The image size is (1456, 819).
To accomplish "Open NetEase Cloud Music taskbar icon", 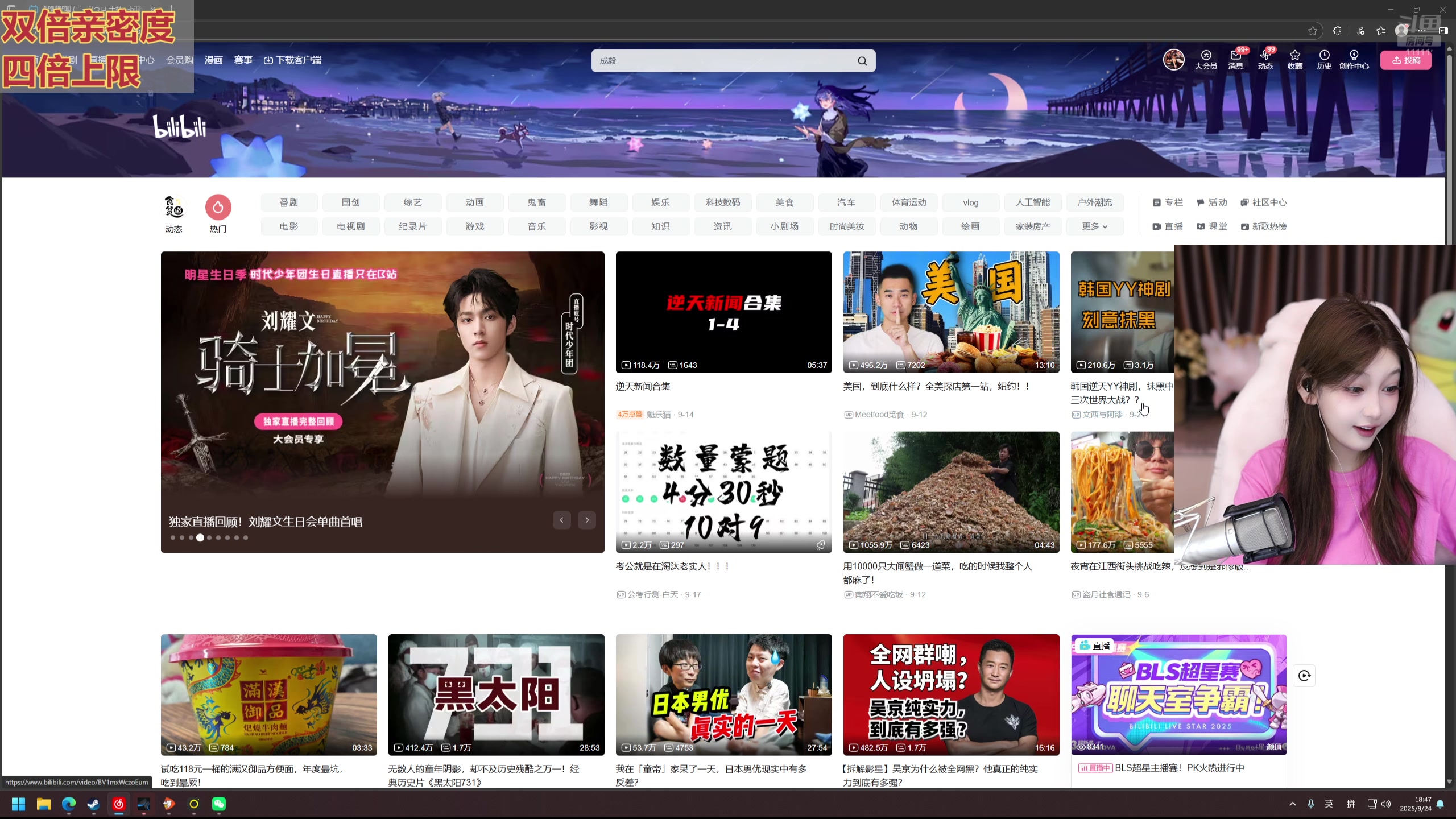I will tap(119, 804).
